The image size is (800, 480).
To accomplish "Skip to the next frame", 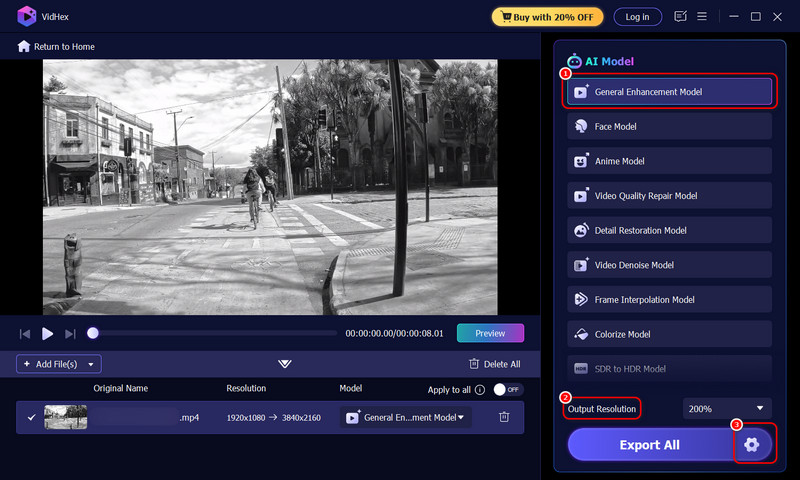I will tap(70, 333).
